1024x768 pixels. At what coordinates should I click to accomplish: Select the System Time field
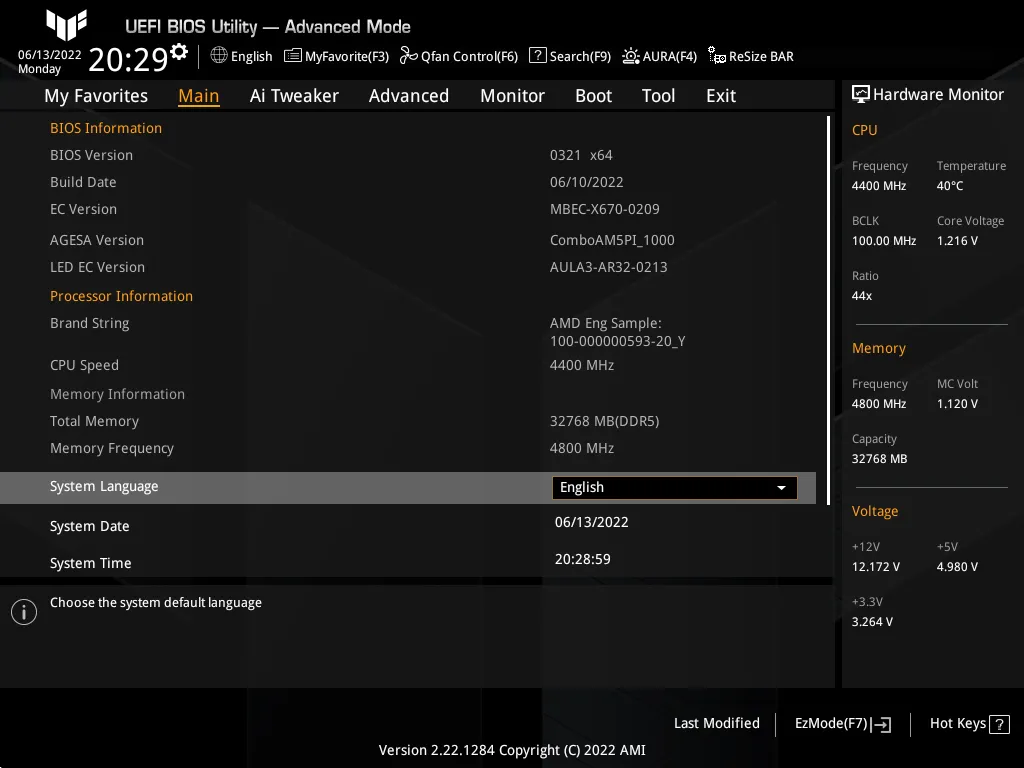pos(583,559)
